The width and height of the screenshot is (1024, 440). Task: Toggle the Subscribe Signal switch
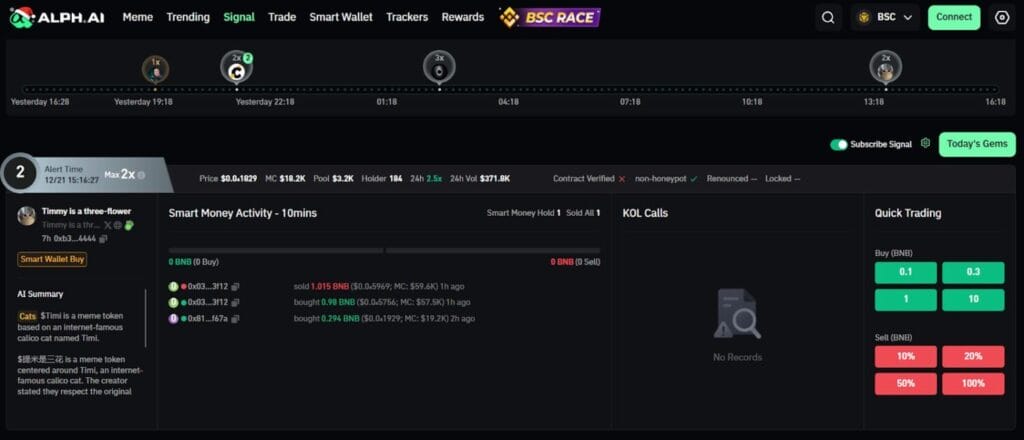pyautogui.click(x=839, y=144)
